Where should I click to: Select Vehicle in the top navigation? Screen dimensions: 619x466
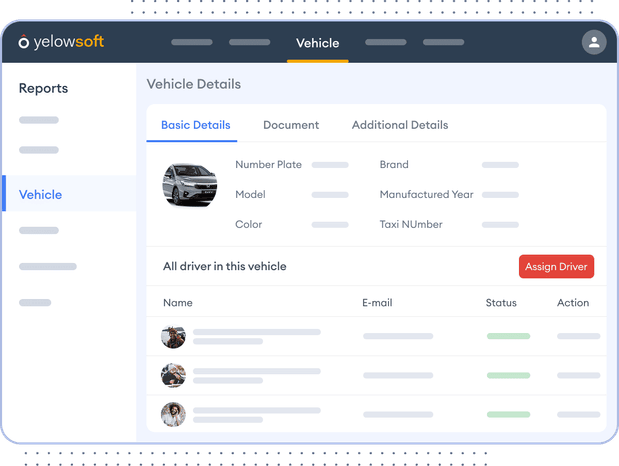[x=317, y=43]
